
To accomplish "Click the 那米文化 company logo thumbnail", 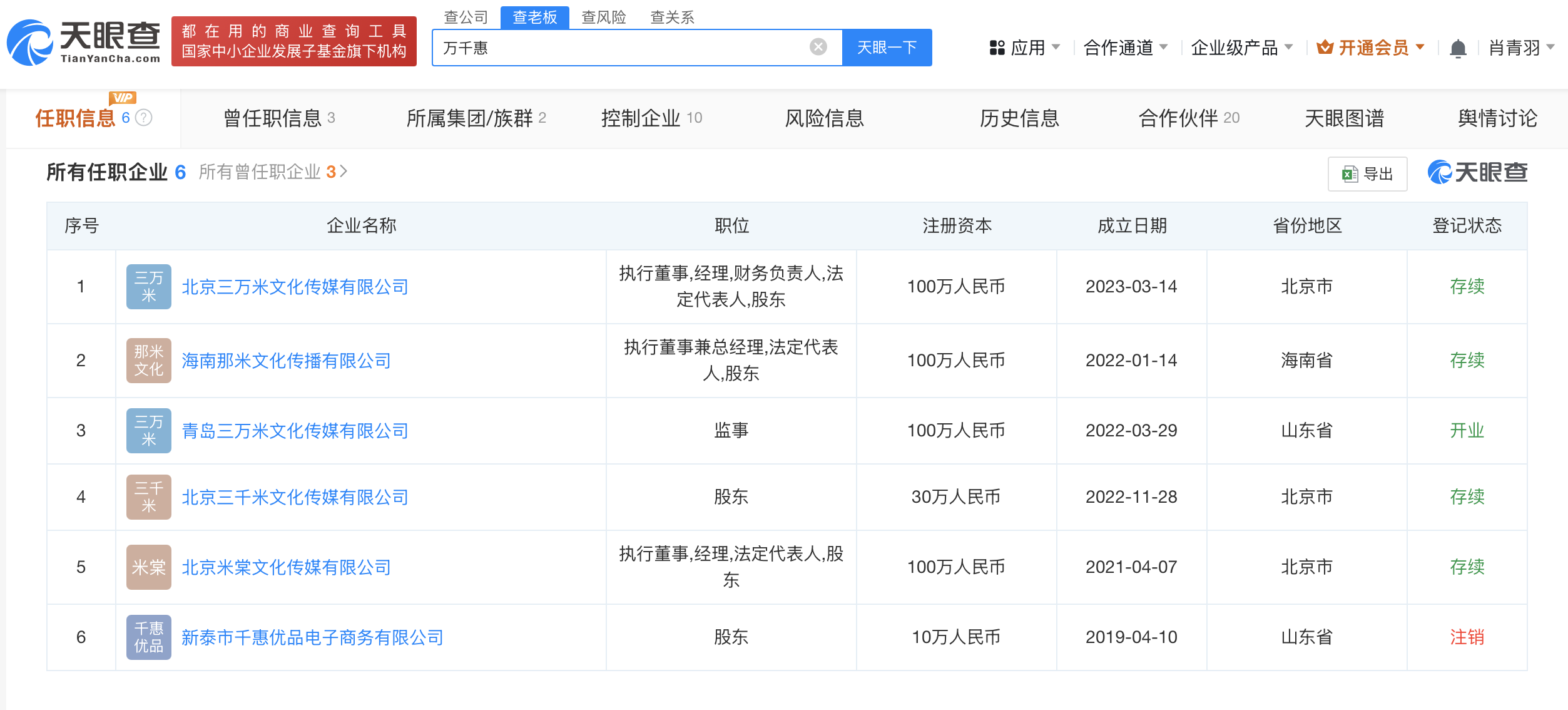I will pyautogui.click(x=149, y=361).
